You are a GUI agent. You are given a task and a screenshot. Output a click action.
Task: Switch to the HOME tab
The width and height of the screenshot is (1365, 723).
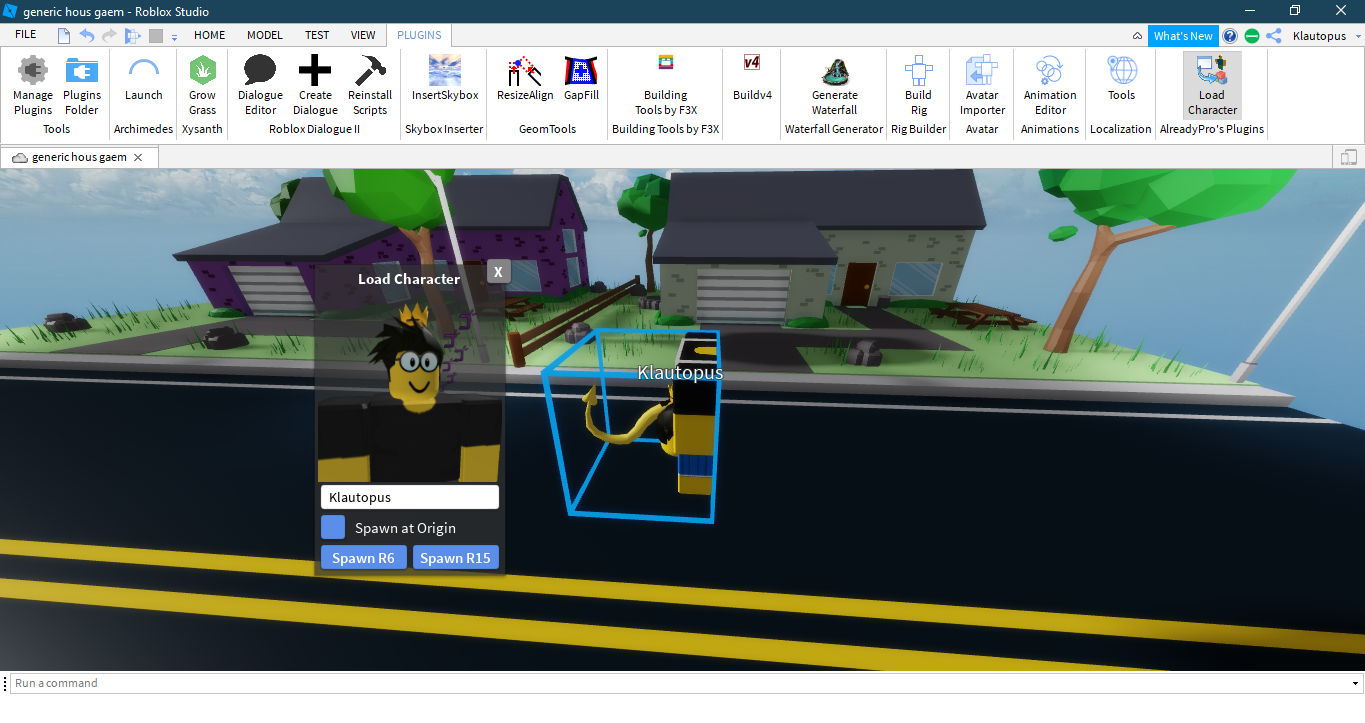[x=210, y=35]
